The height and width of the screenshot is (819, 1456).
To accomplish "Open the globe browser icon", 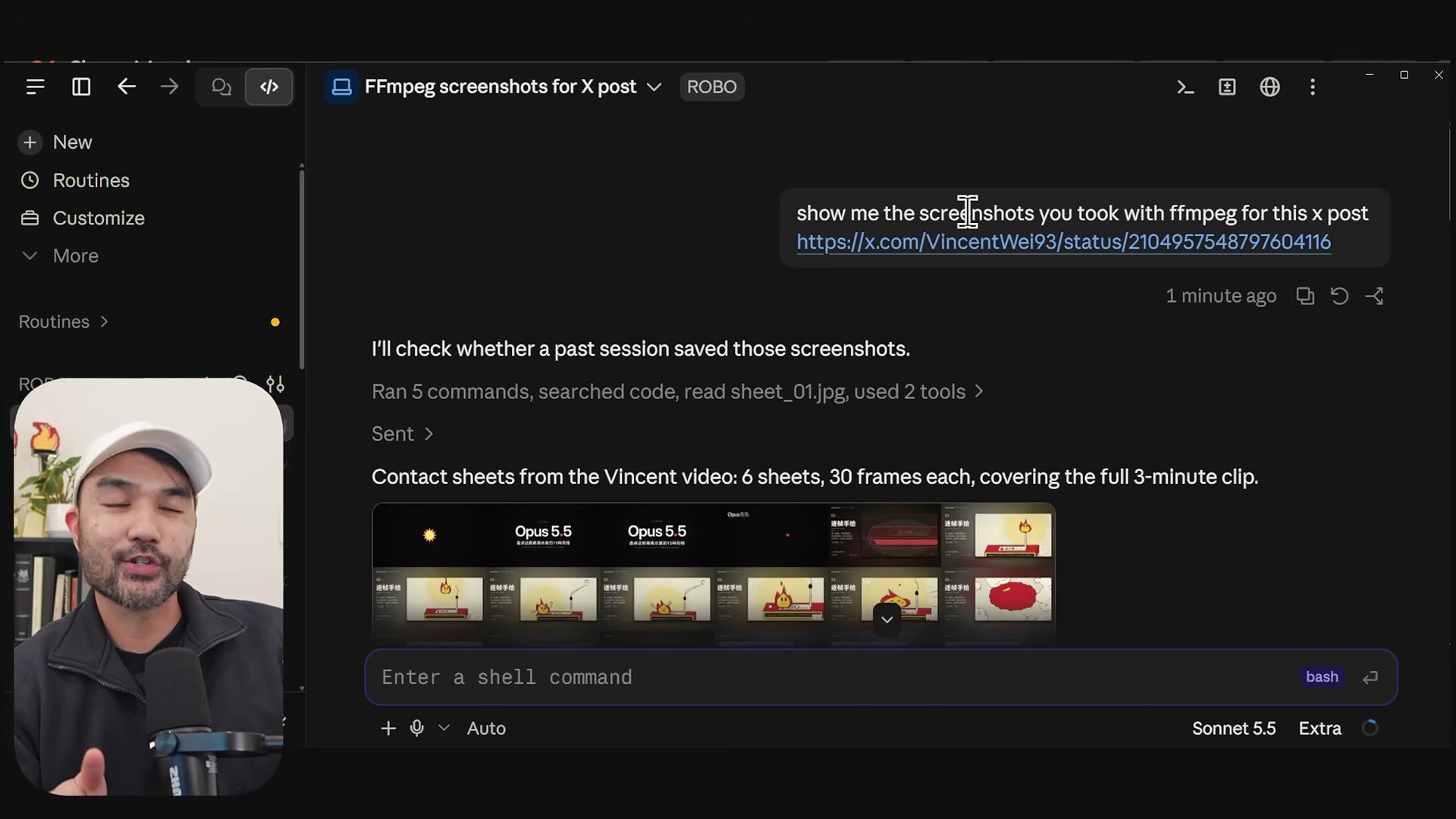I will point(1270,87).
